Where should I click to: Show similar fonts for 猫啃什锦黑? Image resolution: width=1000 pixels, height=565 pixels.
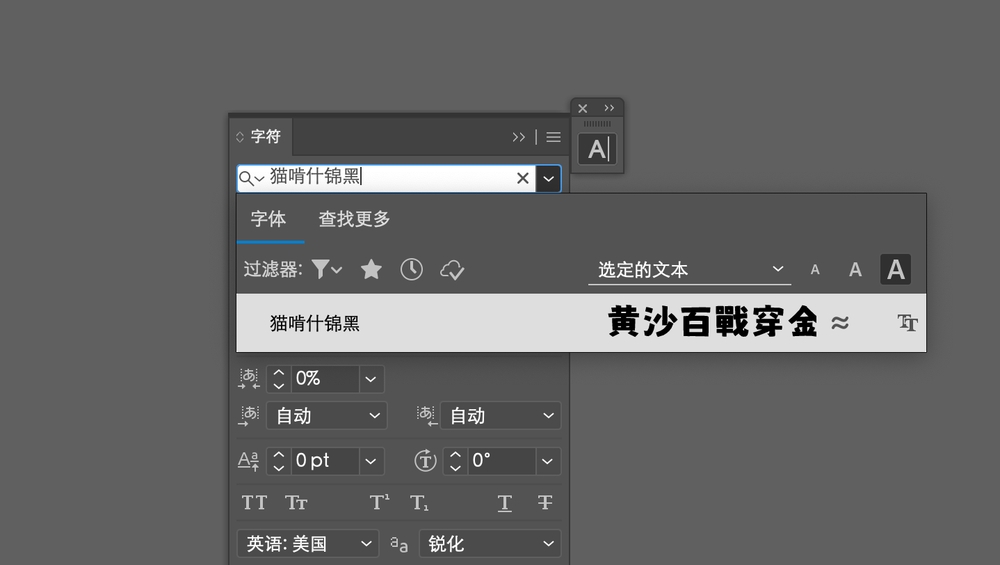(x=840, y=323)
